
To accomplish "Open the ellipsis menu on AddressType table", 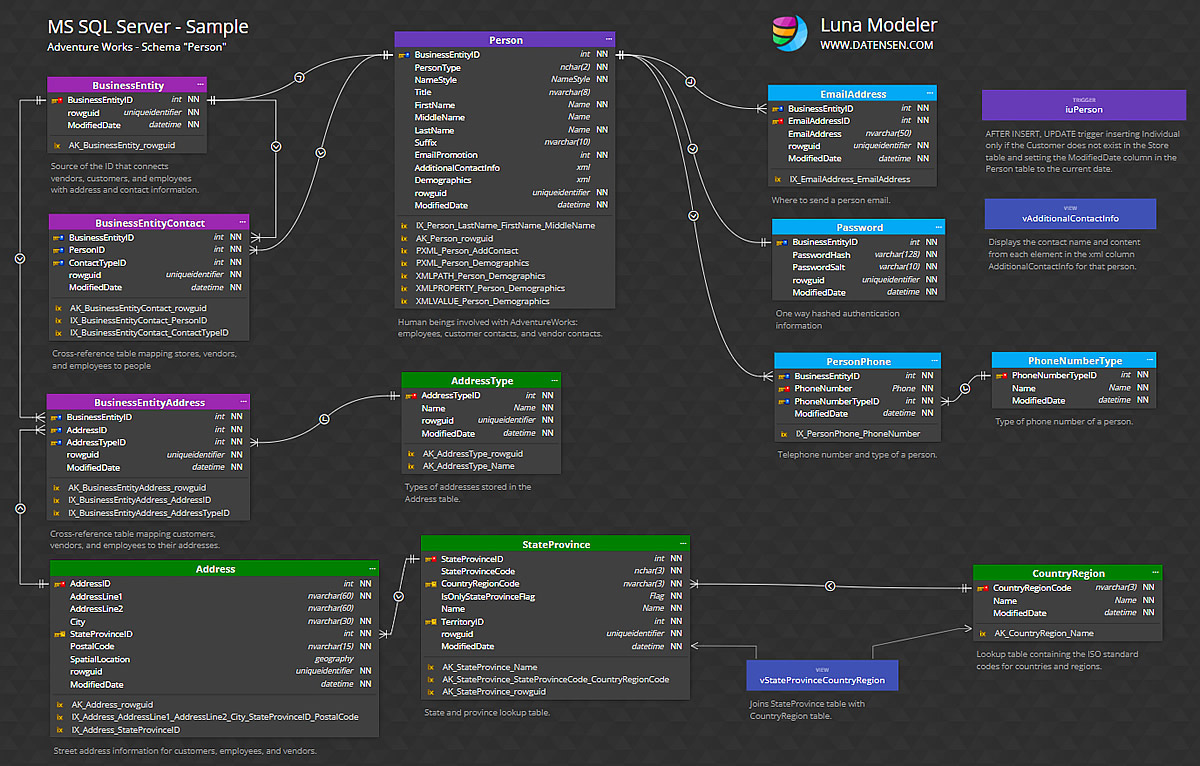I will tap(553, 381).
